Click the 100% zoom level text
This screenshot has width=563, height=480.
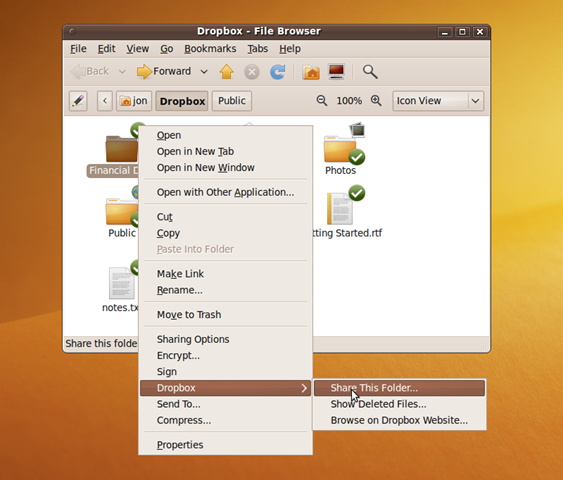349,101
